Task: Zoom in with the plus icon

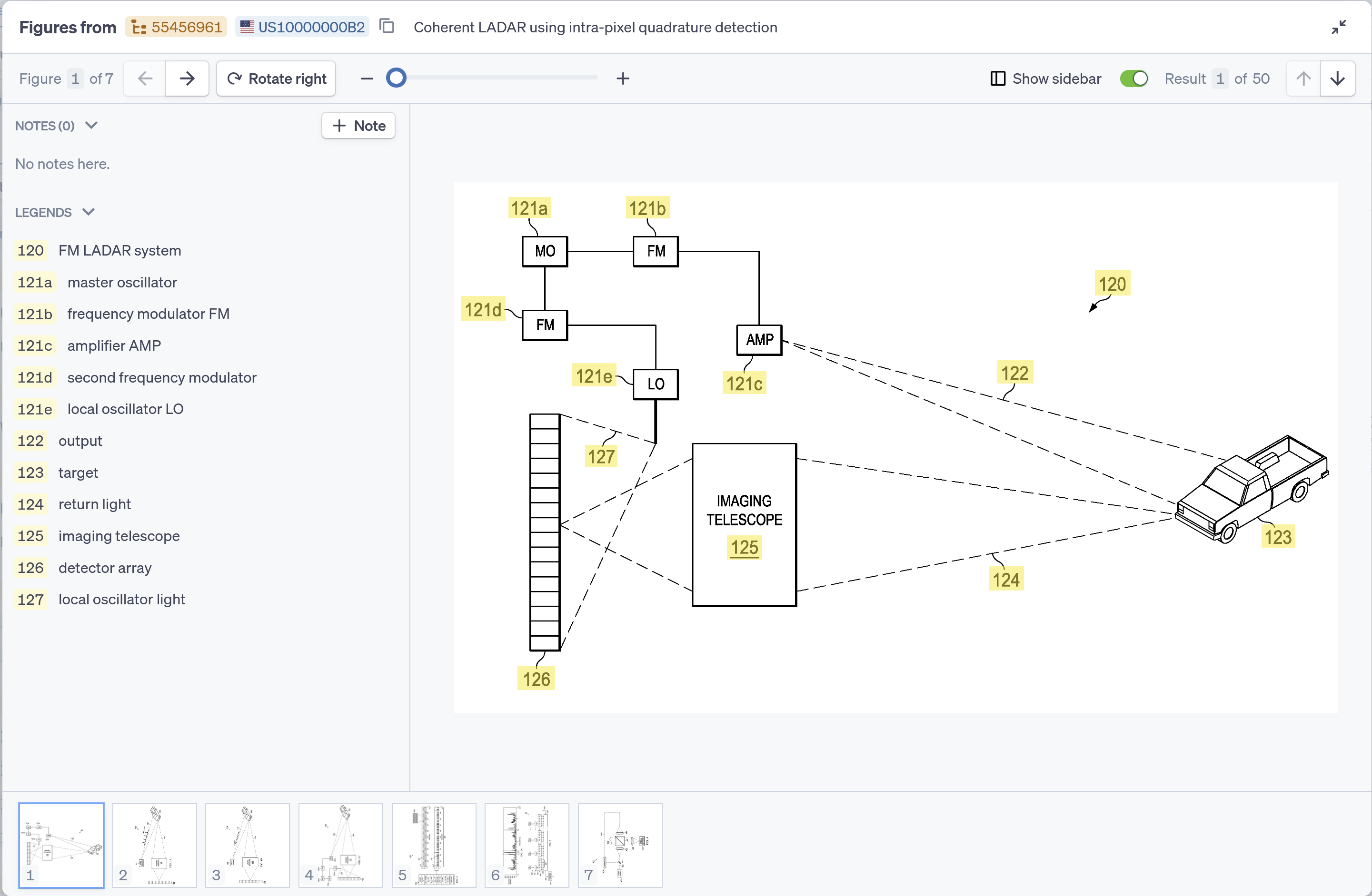Action: point(623,79)
